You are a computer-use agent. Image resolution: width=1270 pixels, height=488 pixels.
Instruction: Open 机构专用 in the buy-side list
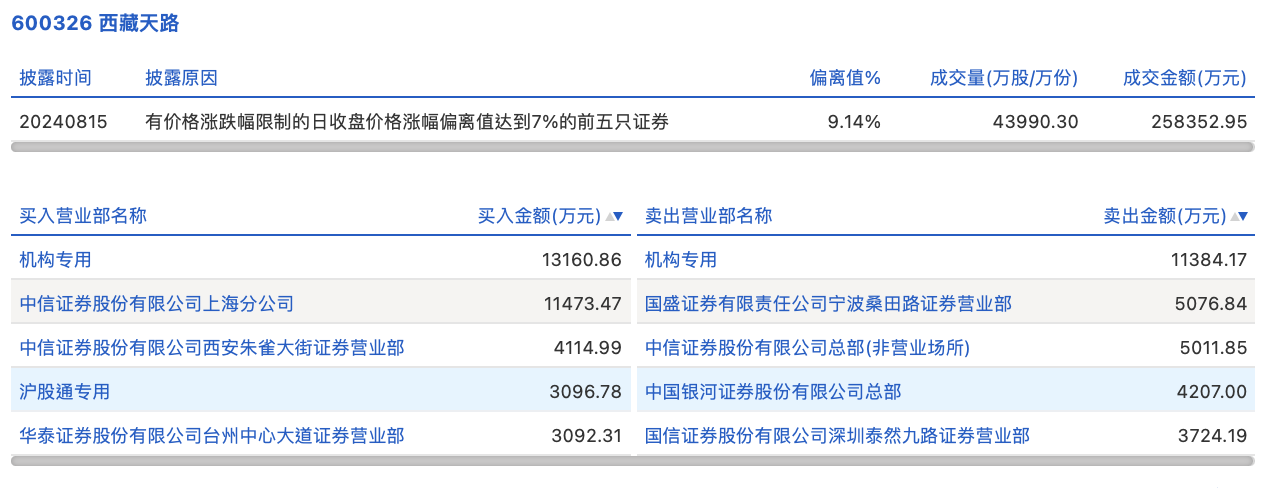tap(56, 260)
